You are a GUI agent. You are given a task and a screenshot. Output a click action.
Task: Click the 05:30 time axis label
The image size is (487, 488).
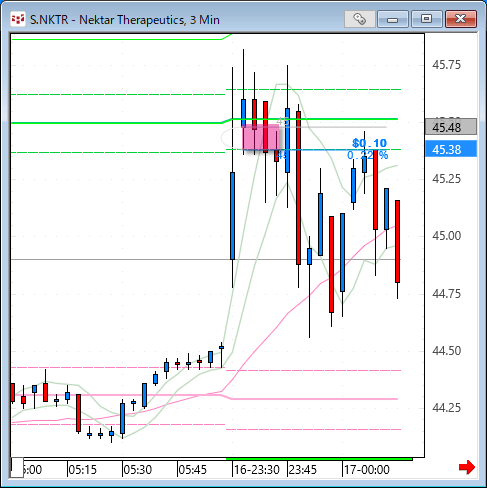click(137, 470)
